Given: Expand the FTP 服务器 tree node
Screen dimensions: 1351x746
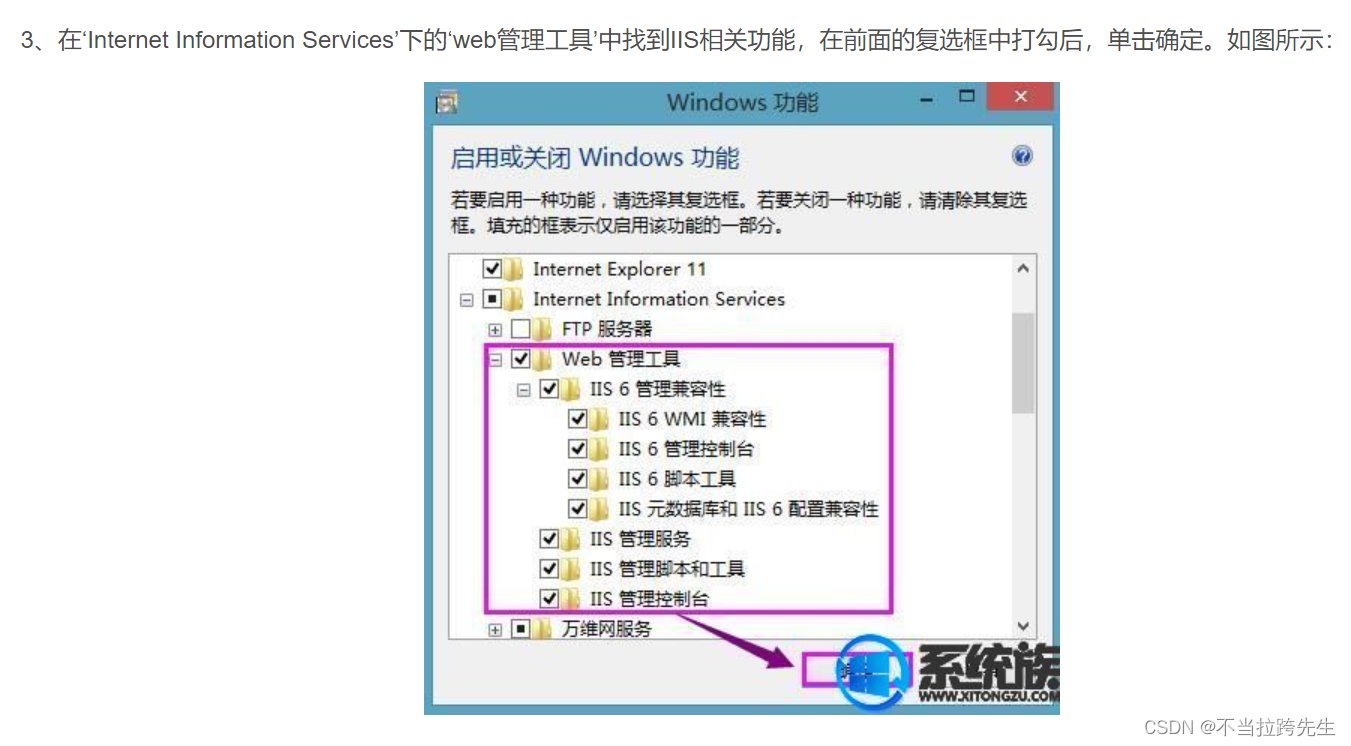Looking at the screenshot, I should tap(494, 330).
